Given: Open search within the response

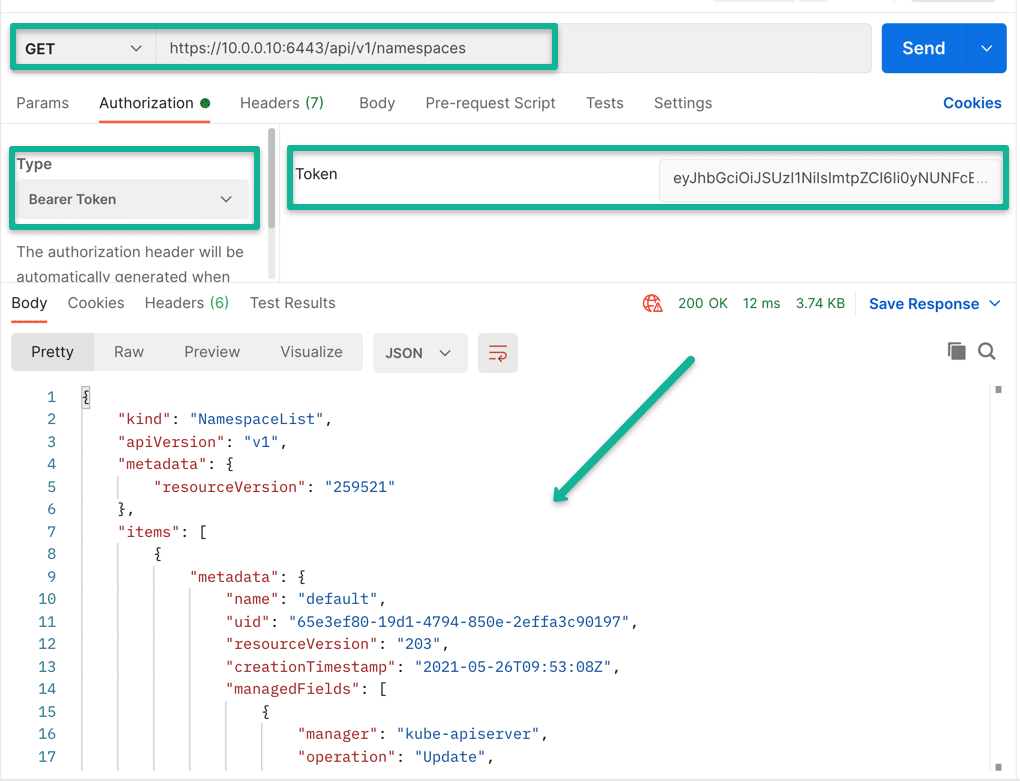Looking at the screenshot, I should click(984, 352).
